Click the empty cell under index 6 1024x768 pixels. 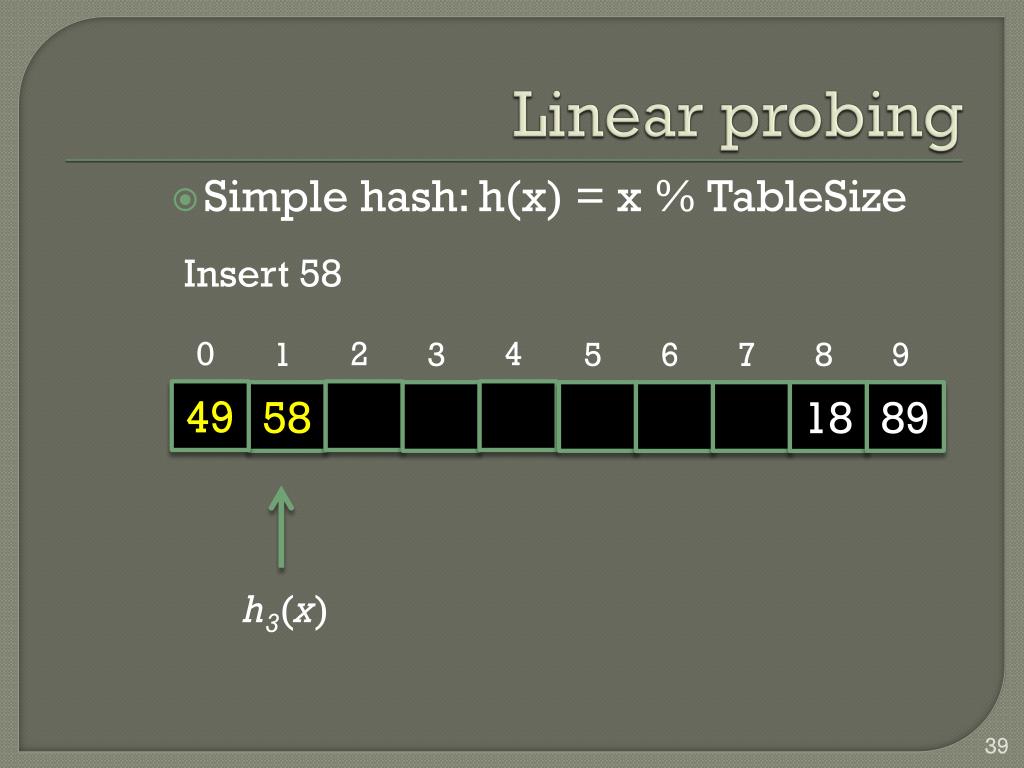pyautogui.click(x=674, y=417)
